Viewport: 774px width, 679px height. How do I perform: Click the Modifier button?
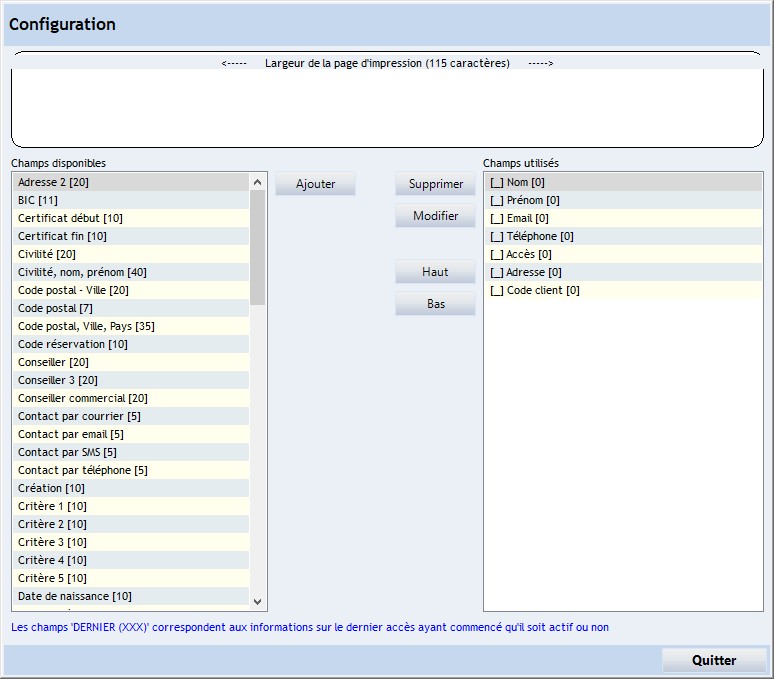[x=435, y=216]
